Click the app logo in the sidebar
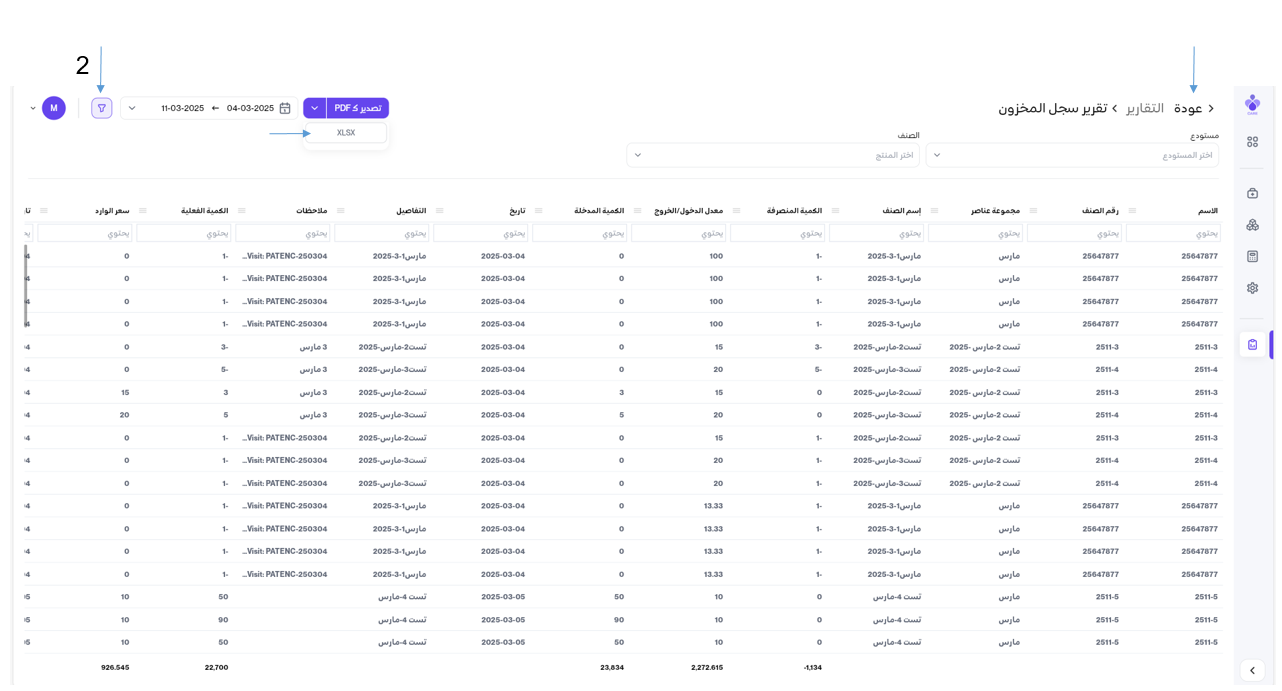 1252,103
